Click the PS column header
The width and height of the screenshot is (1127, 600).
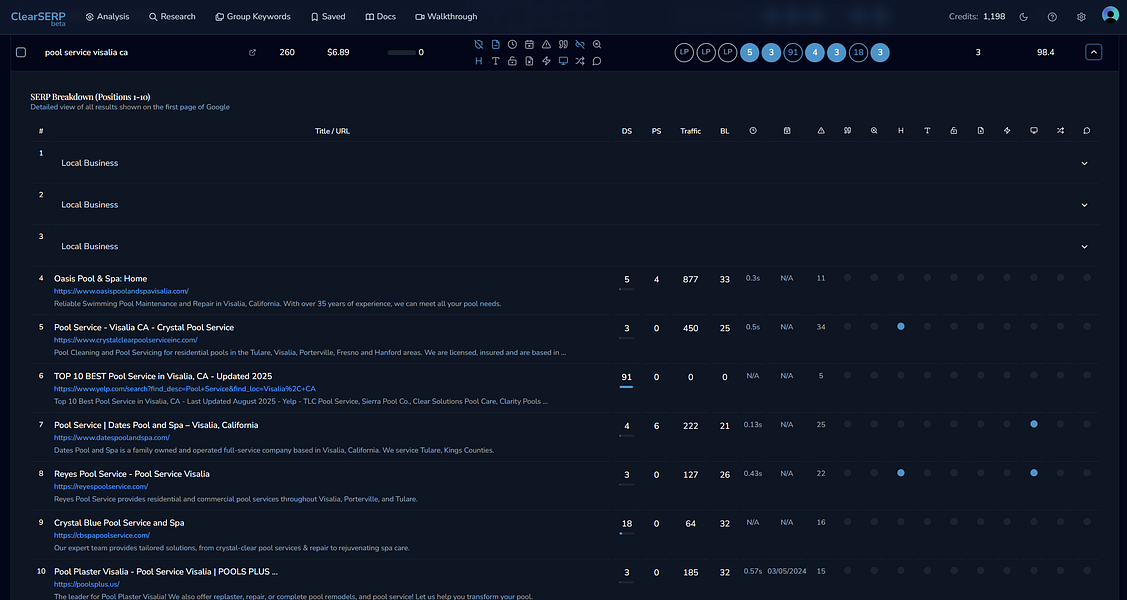click(x=656, y=131)
